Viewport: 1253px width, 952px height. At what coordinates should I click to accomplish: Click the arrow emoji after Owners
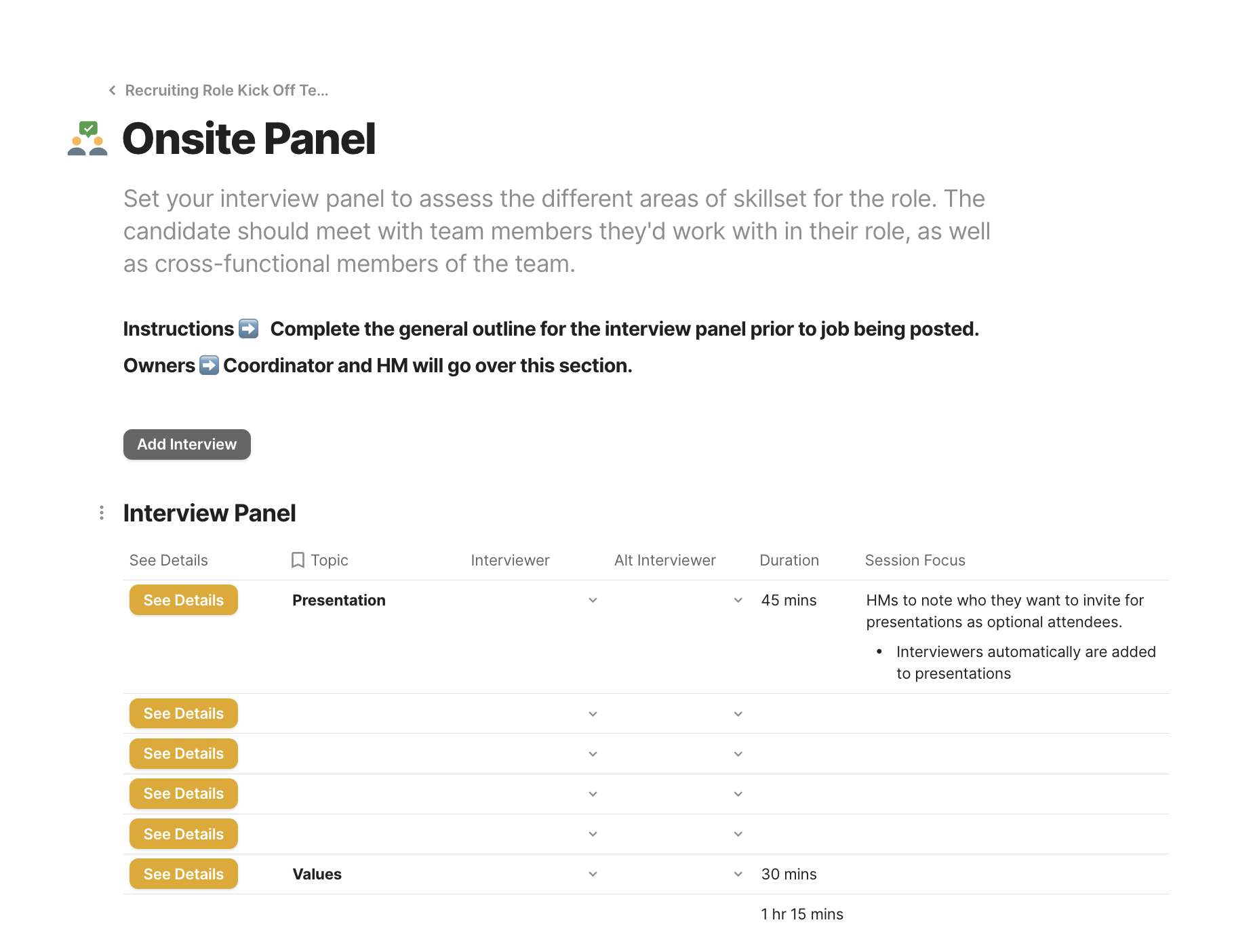(209, 365)
